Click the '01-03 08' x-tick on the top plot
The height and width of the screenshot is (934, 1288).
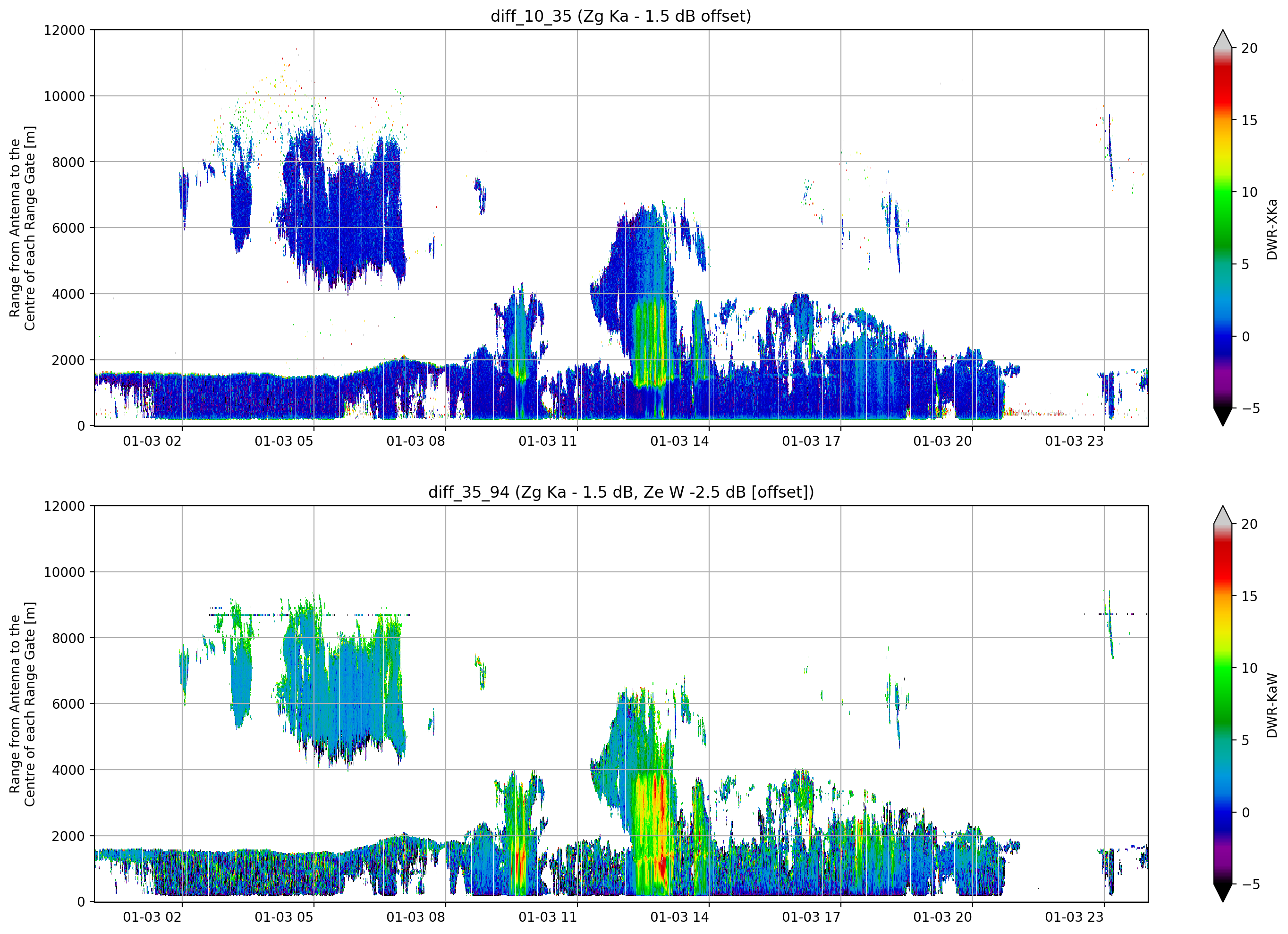pyautogui.click(x=415, y=441)
